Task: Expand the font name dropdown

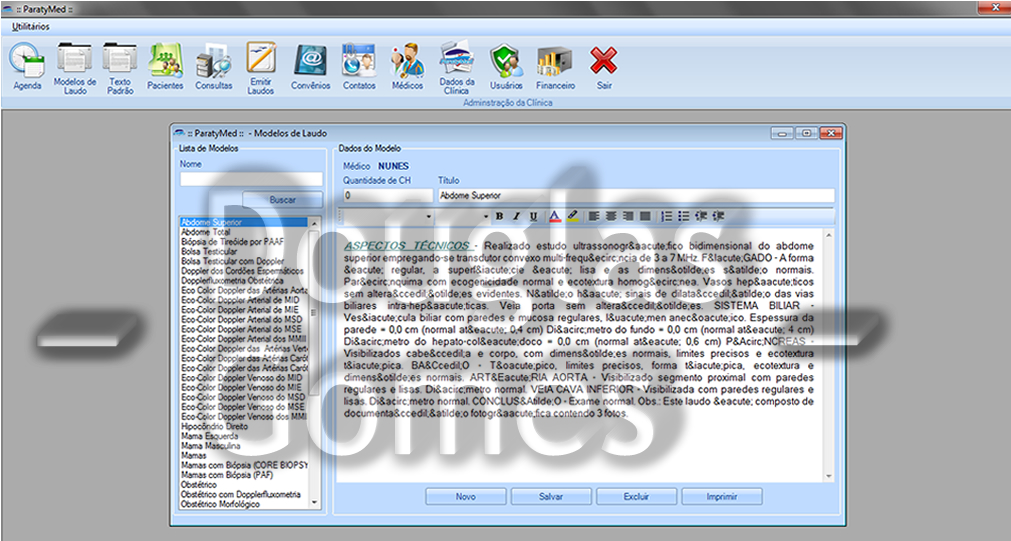Action: click(428, 216)
